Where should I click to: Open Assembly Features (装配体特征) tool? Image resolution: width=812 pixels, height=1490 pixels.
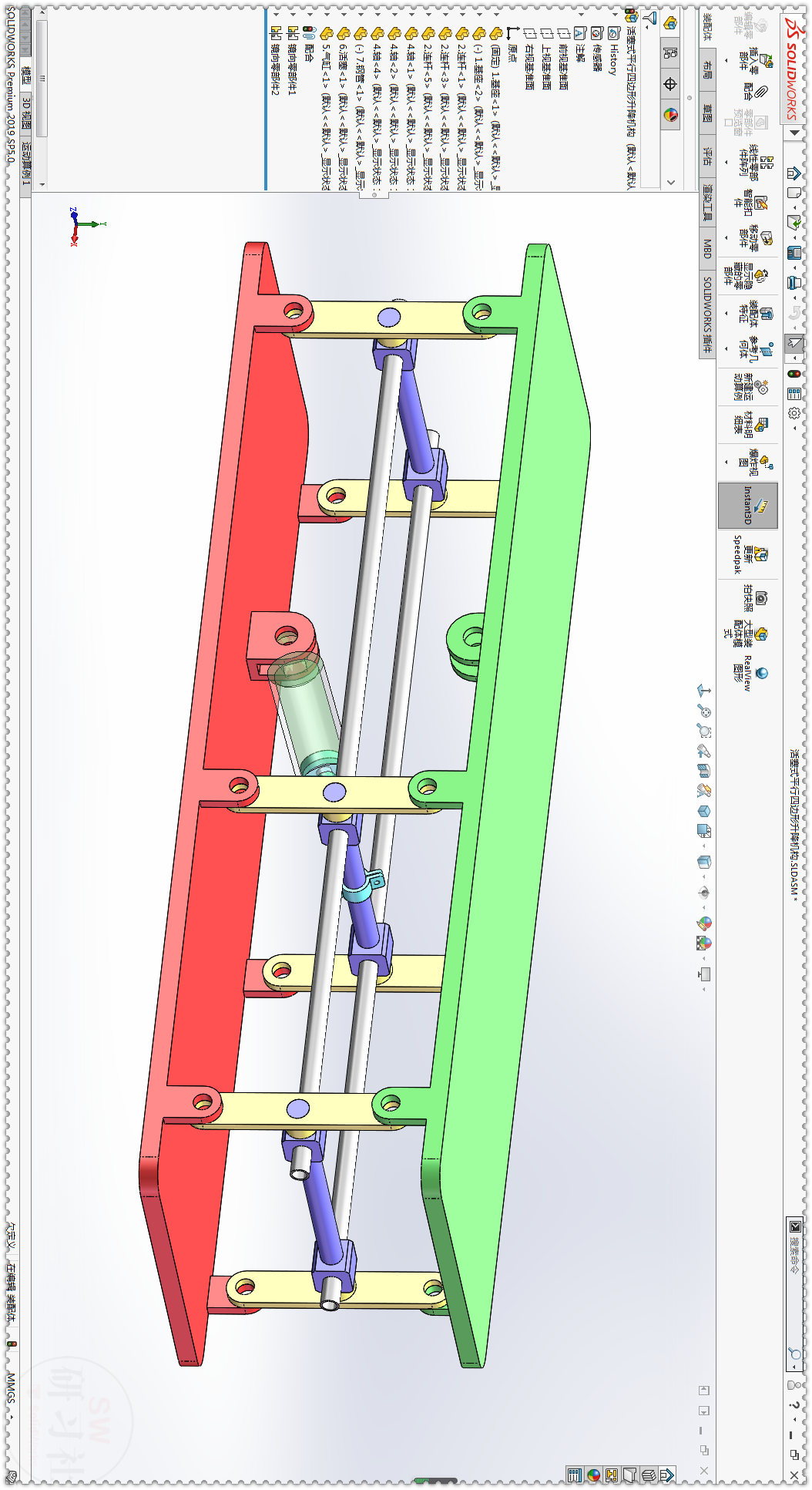point(755,314)
